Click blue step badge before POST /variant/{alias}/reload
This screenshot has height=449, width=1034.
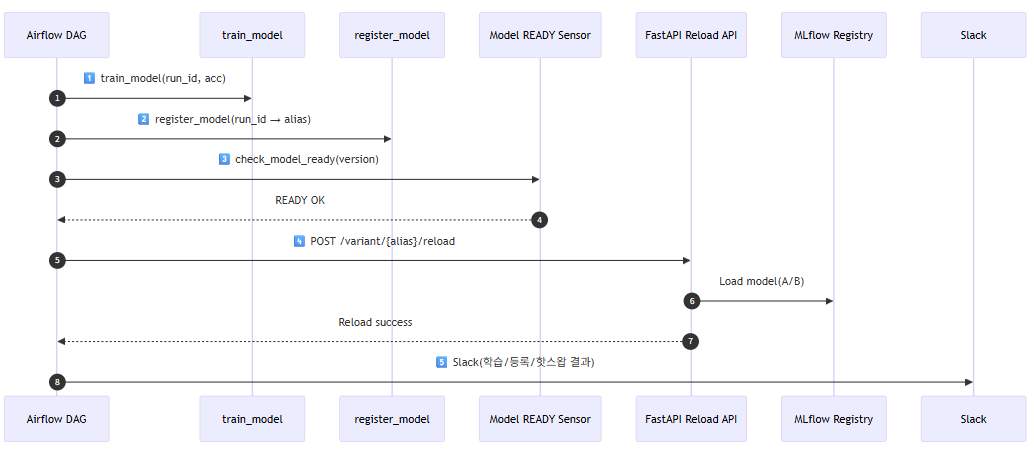pos(299,241)
